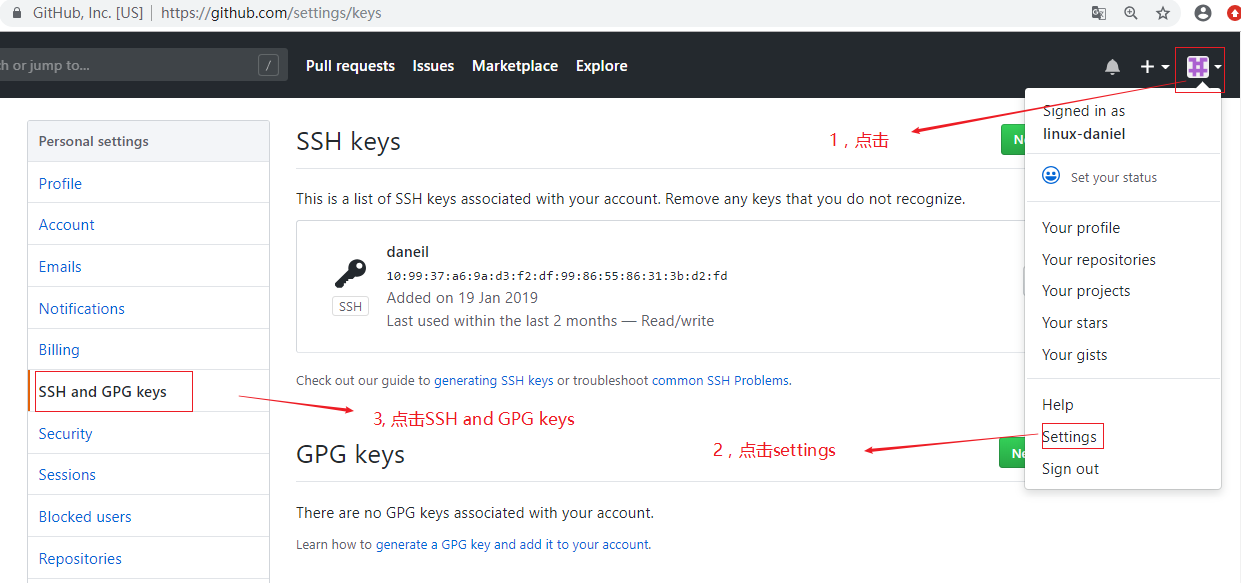This screenshot has width=1241, height=583.
Task: Click the SSH key icon for daneil
Action: pos(350,273)
